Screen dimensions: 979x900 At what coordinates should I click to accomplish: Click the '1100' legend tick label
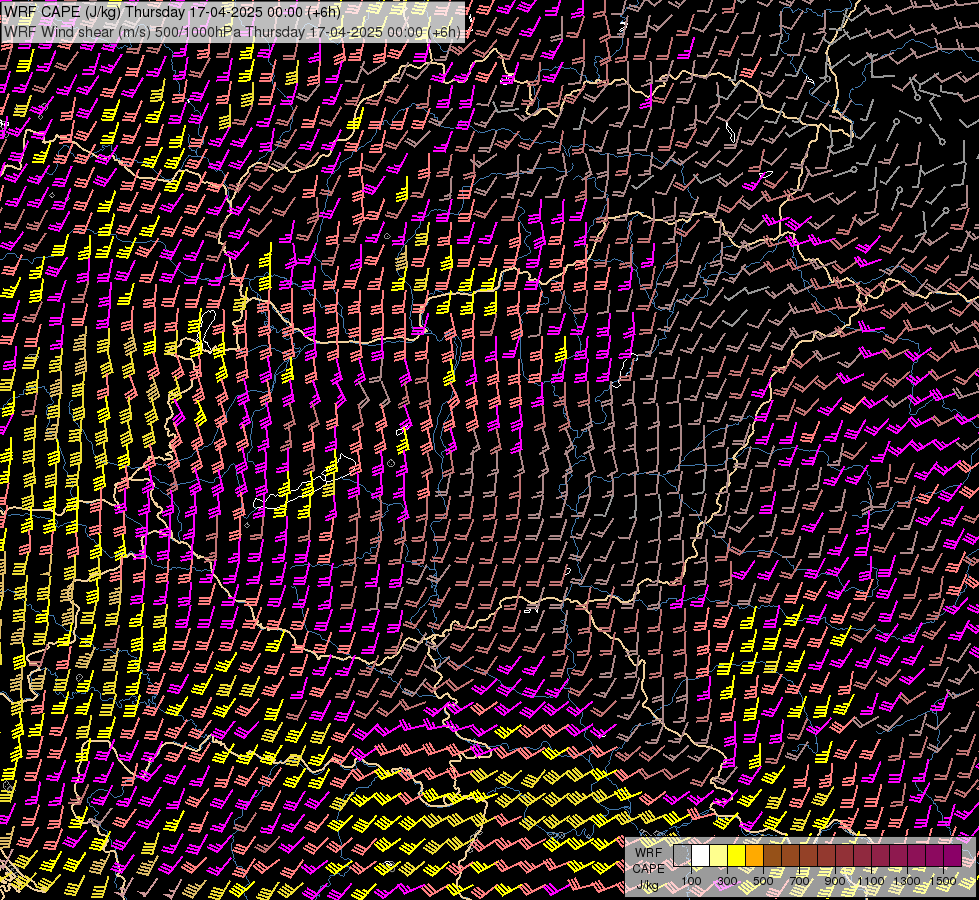(870, 881)
